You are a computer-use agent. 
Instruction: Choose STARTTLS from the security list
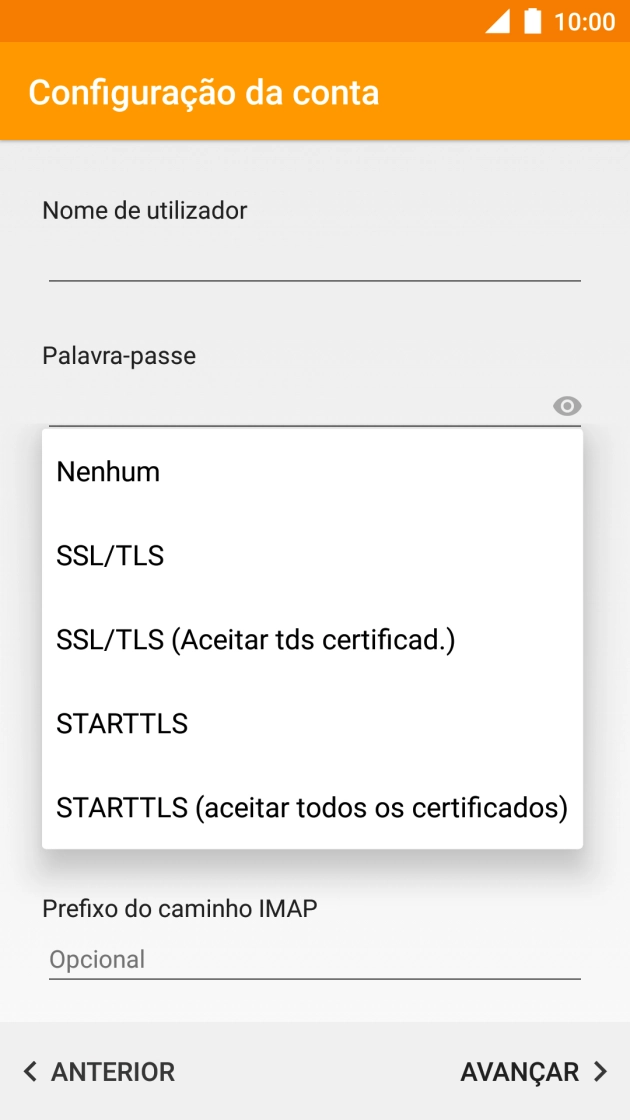tap(122, 723)
